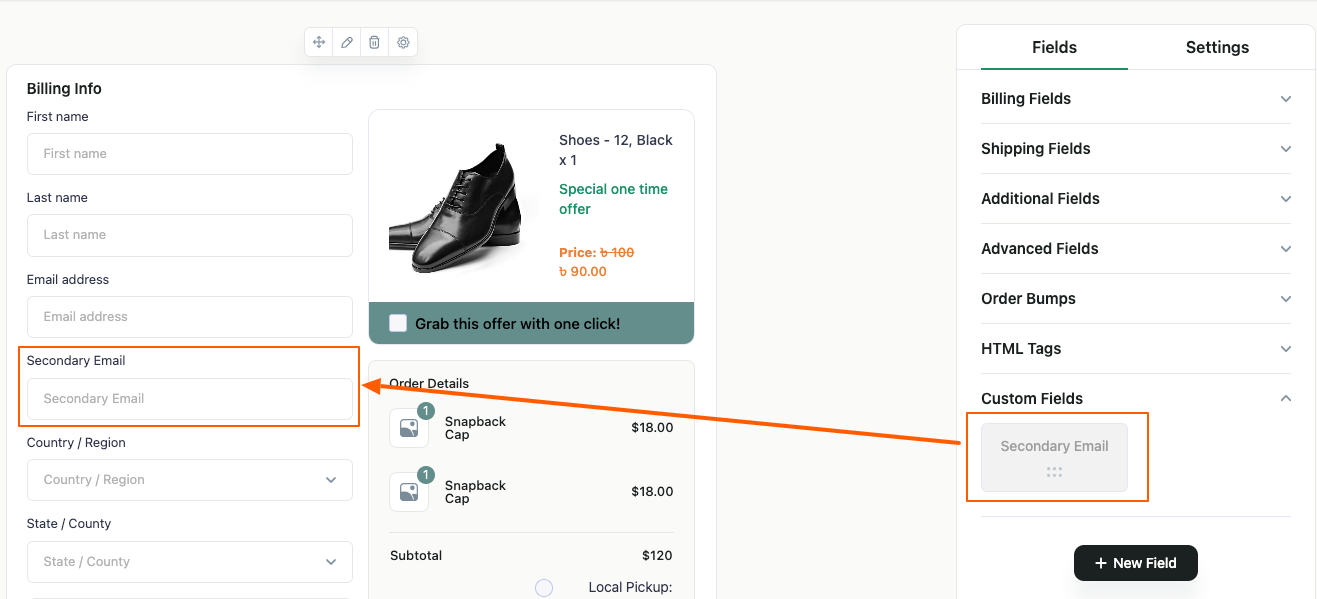
Task: Click the move handle icon in the floating toolbar
Action: tap(319, 42)
